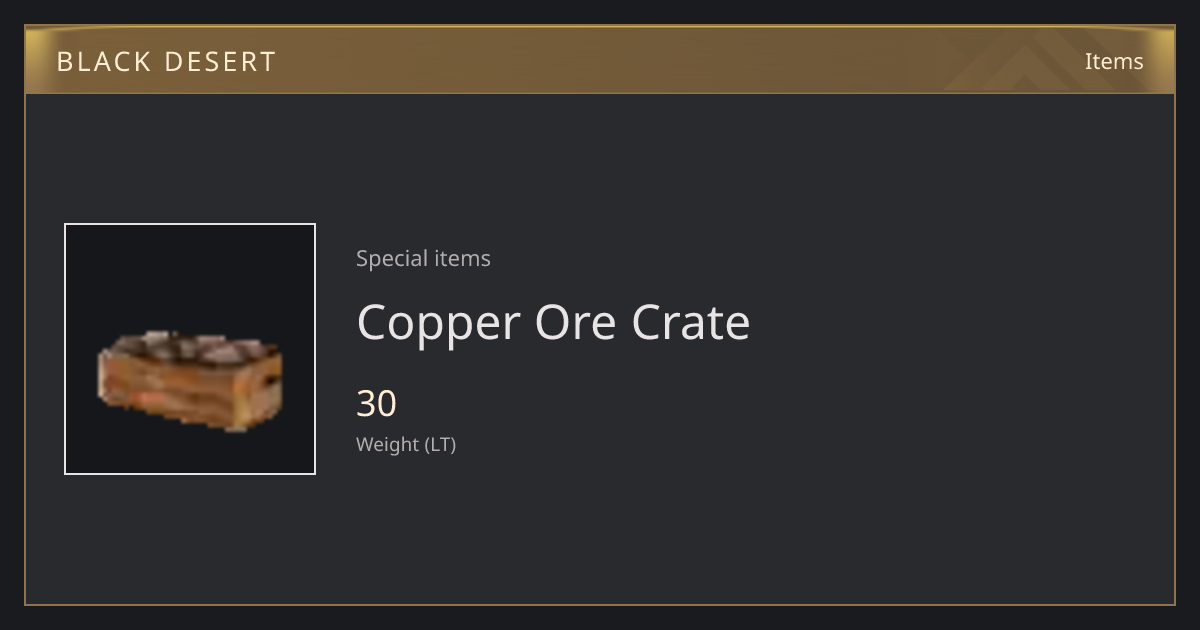Click the word Crate in the title
Screen dimensions: 1200x630
pos(691,322)
